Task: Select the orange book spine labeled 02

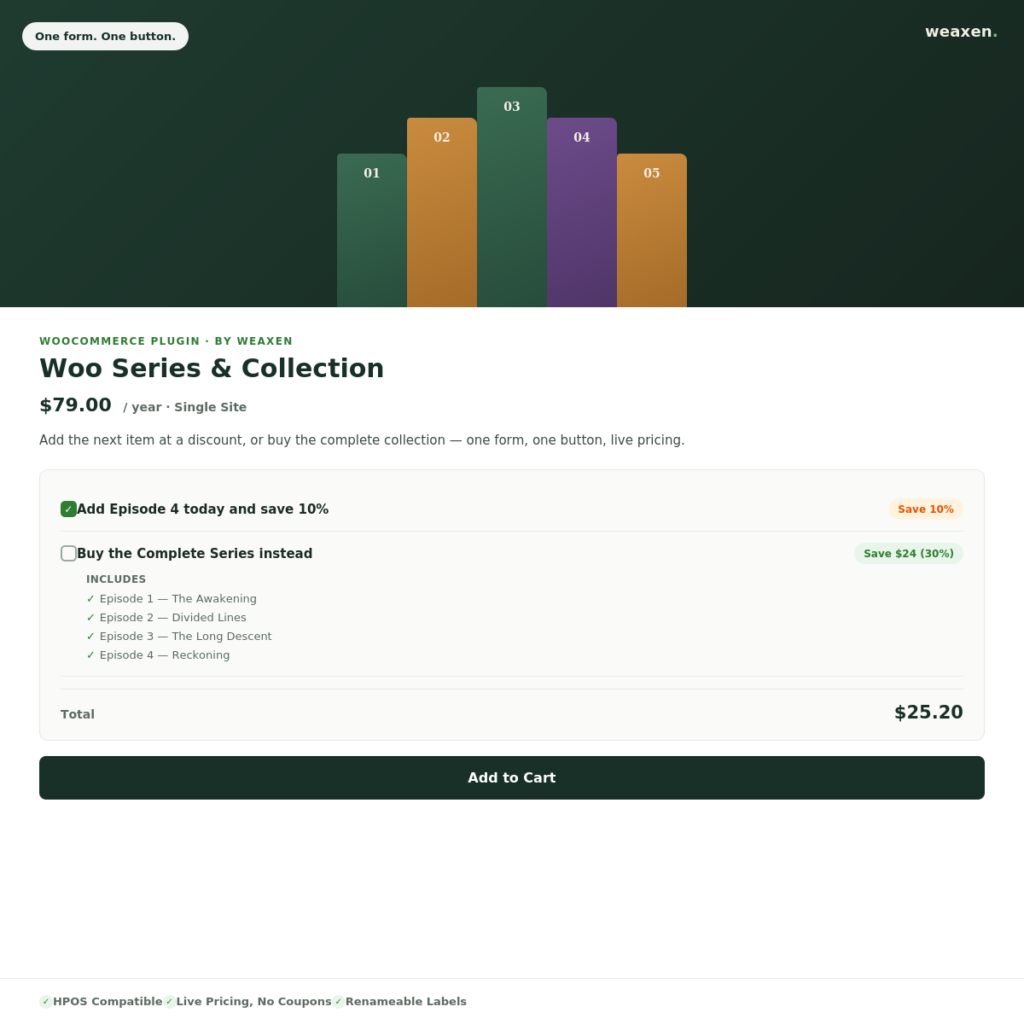Action: tap(441, 212)
